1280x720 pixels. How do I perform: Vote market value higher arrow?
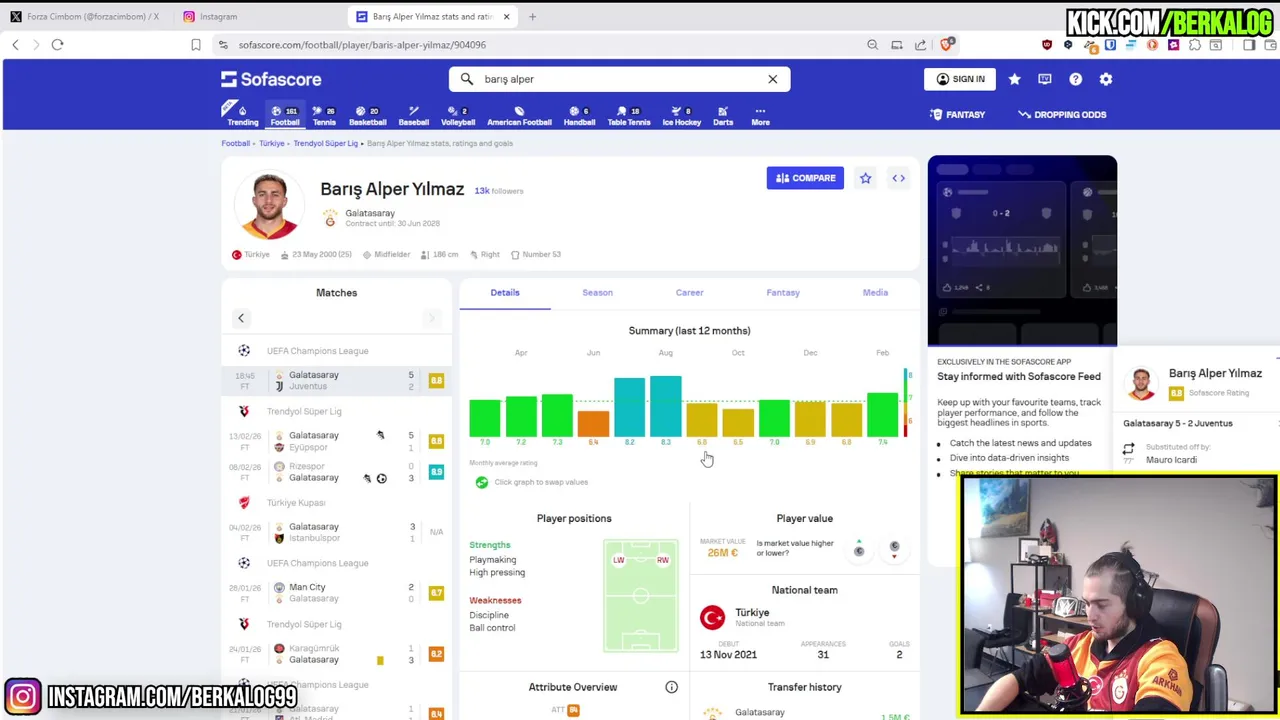[859, 549]
